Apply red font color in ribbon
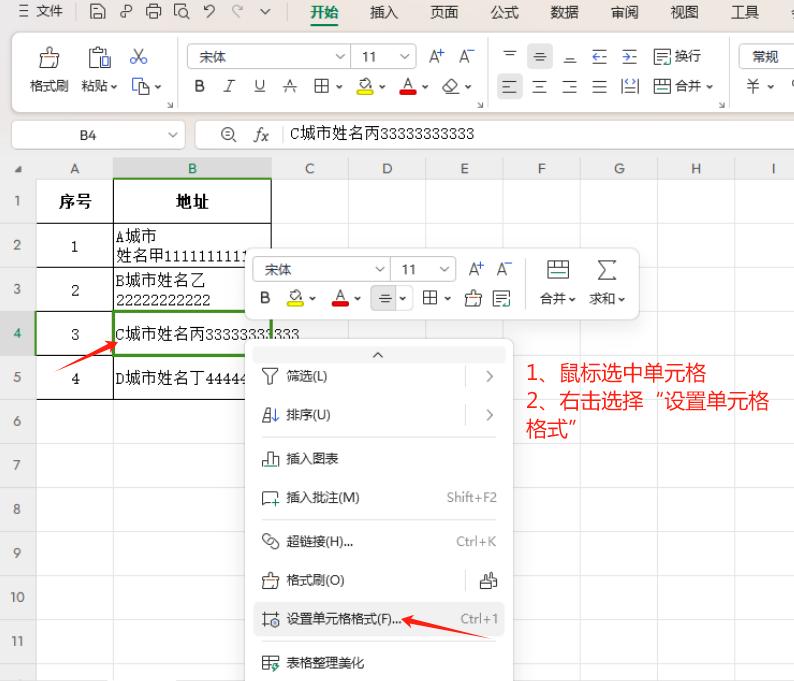This screenshot has width=794, height=681. [x=408, y=87]
